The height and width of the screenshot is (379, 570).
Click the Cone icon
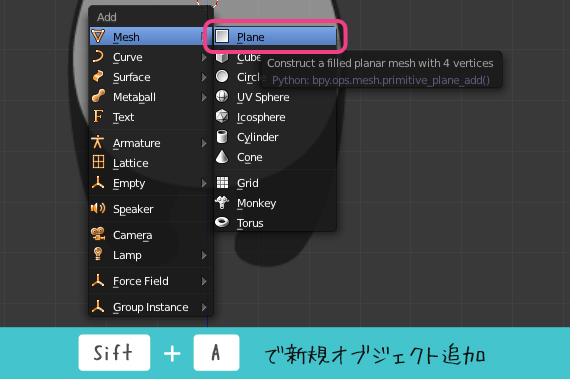222,157
